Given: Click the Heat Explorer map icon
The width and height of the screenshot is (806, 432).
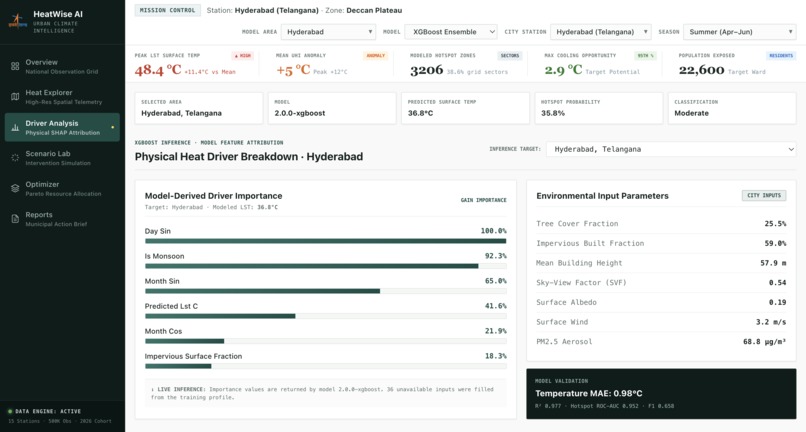Looking at the screenshot, I should pyautogui.click(x=15, y=97).
